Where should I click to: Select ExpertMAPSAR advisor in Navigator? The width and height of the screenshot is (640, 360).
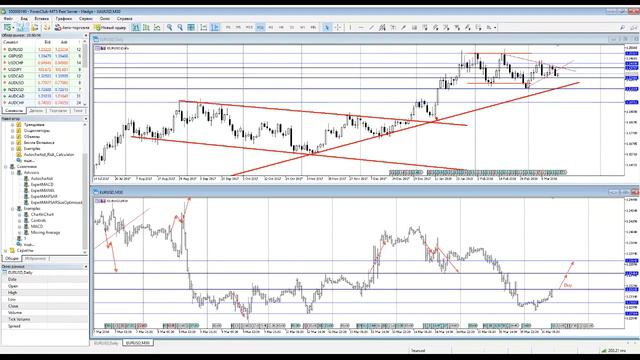coord(44,196)
